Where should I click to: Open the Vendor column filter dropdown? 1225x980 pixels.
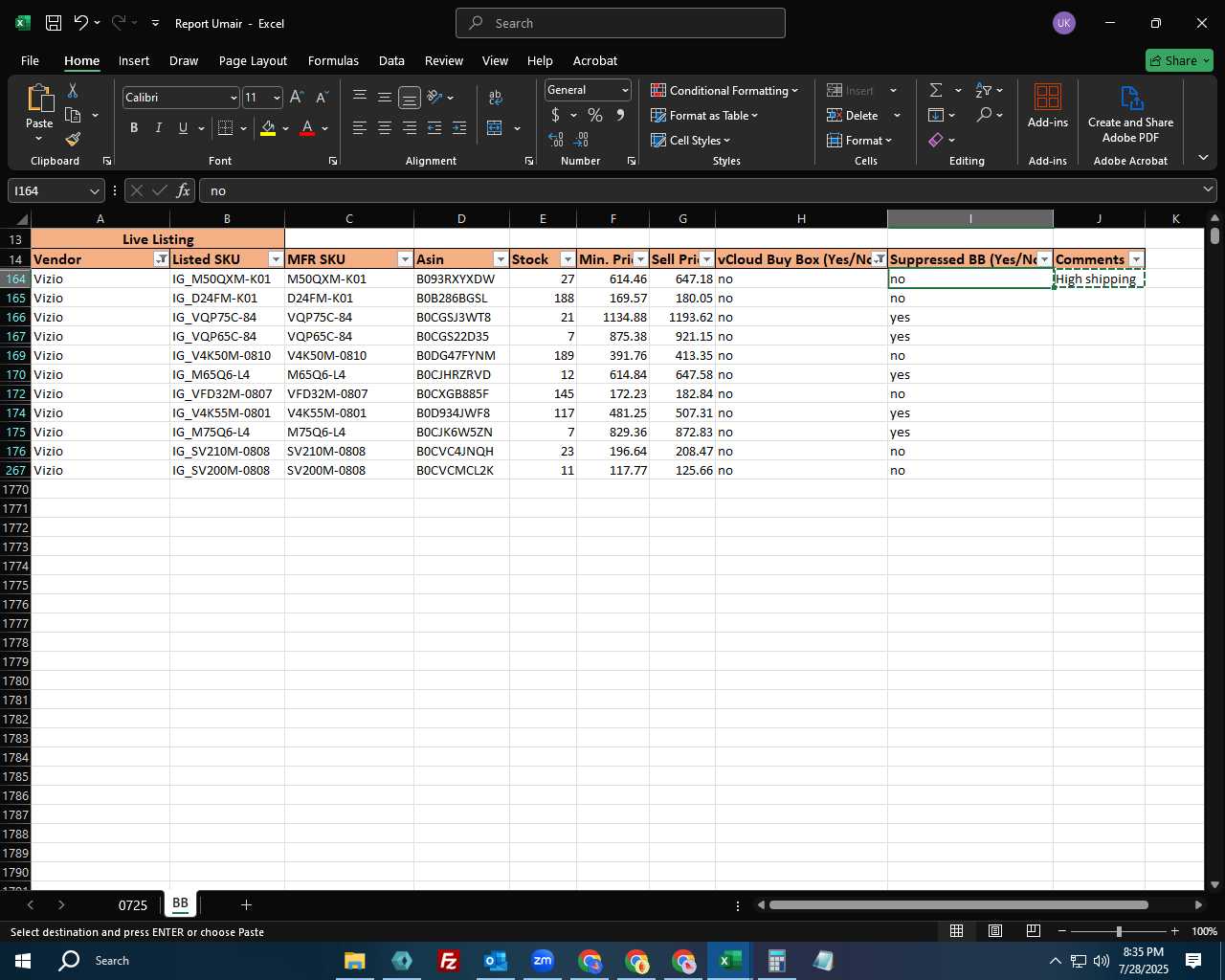click(161, 259)
